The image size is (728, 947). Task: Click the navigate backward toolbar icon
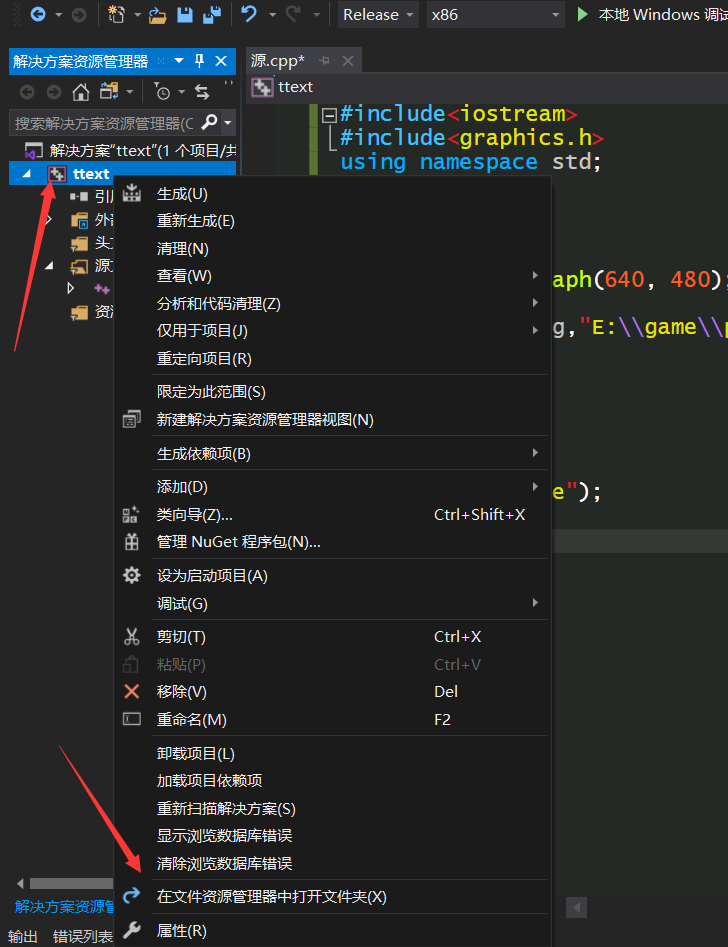pyautogui.click(x=37, y=14)
